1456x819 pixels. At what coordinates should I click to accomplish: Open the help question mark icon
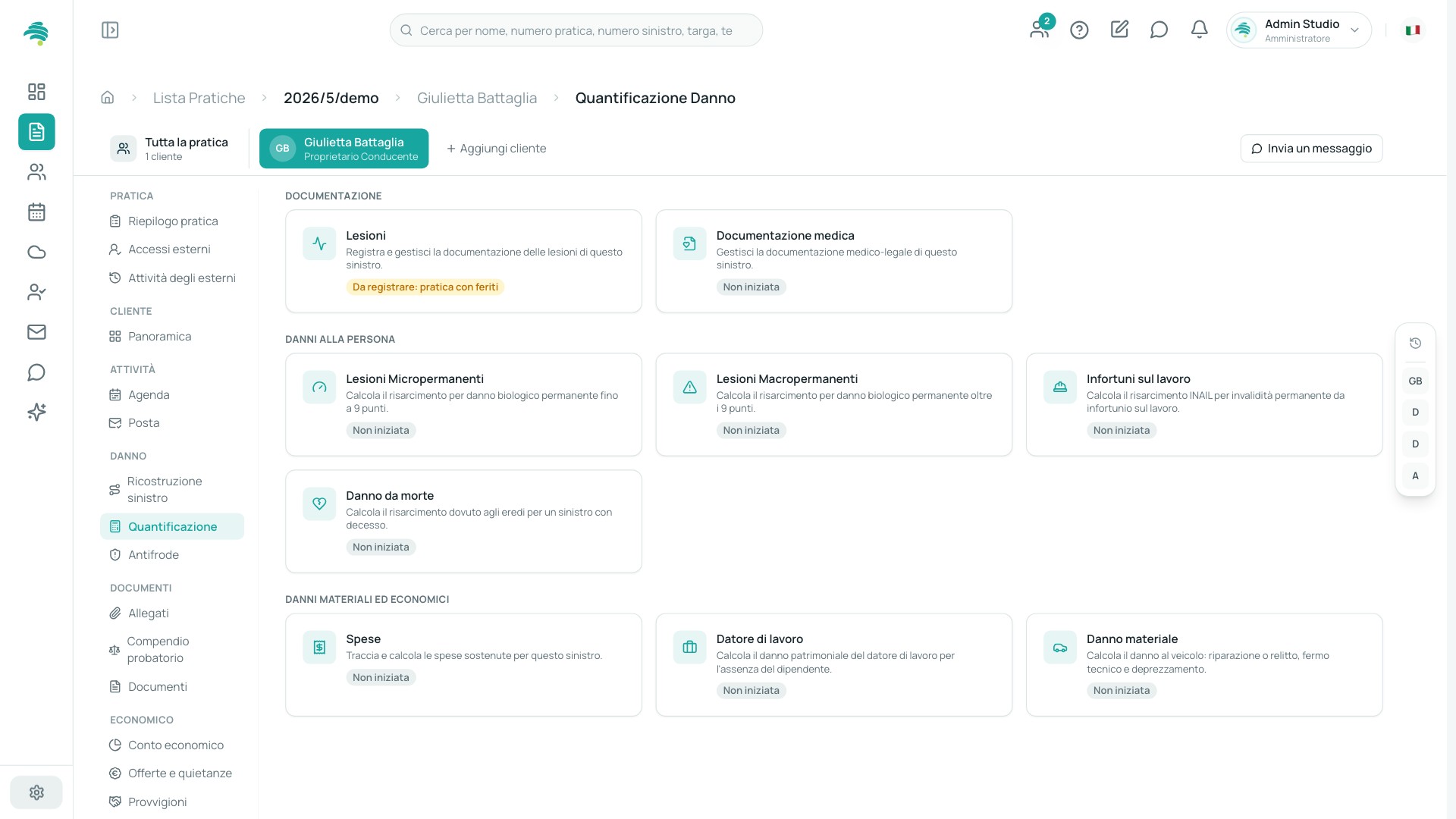(x=1079, y=30)
